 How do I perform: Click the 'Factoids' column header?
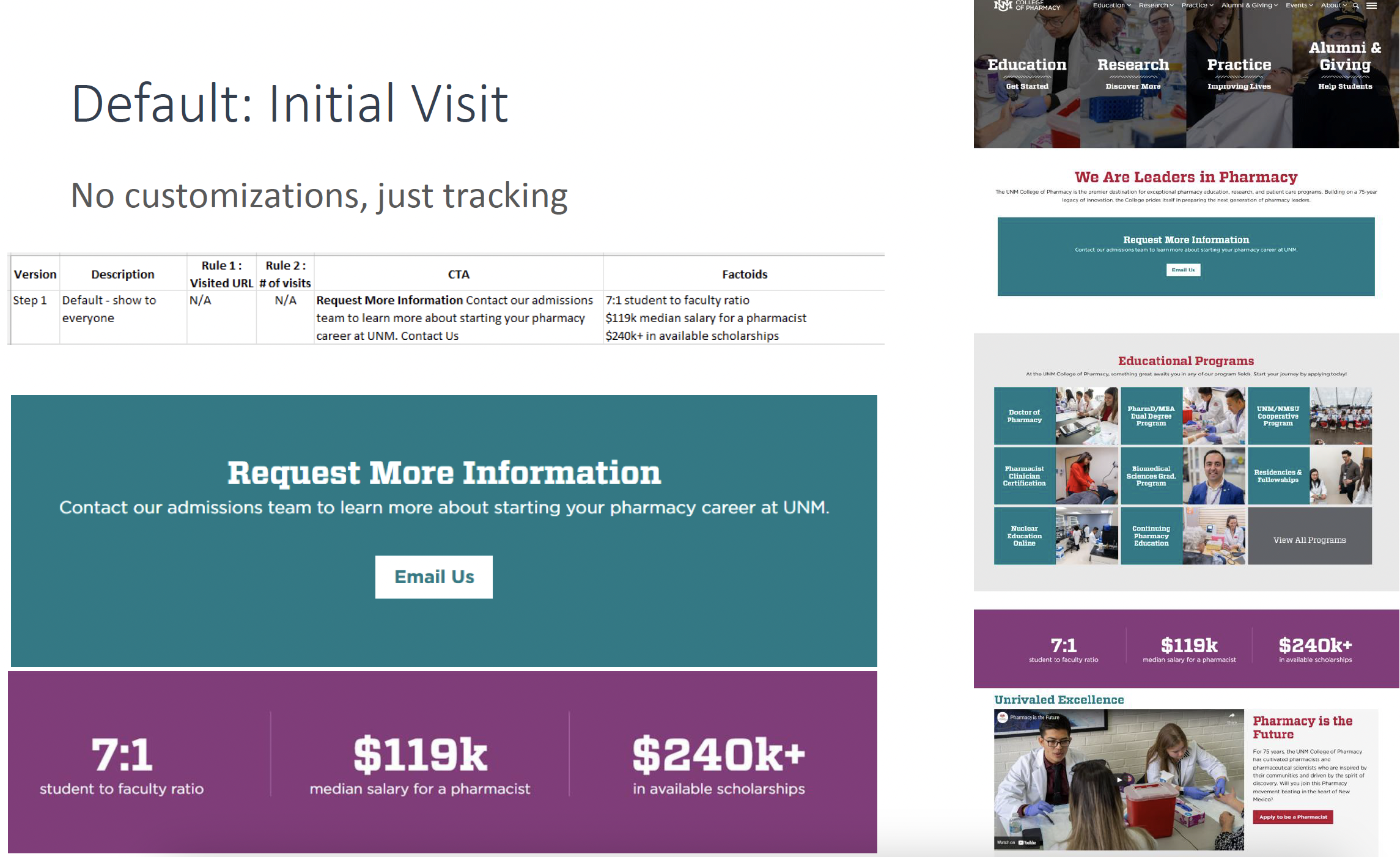click(744, 274)
